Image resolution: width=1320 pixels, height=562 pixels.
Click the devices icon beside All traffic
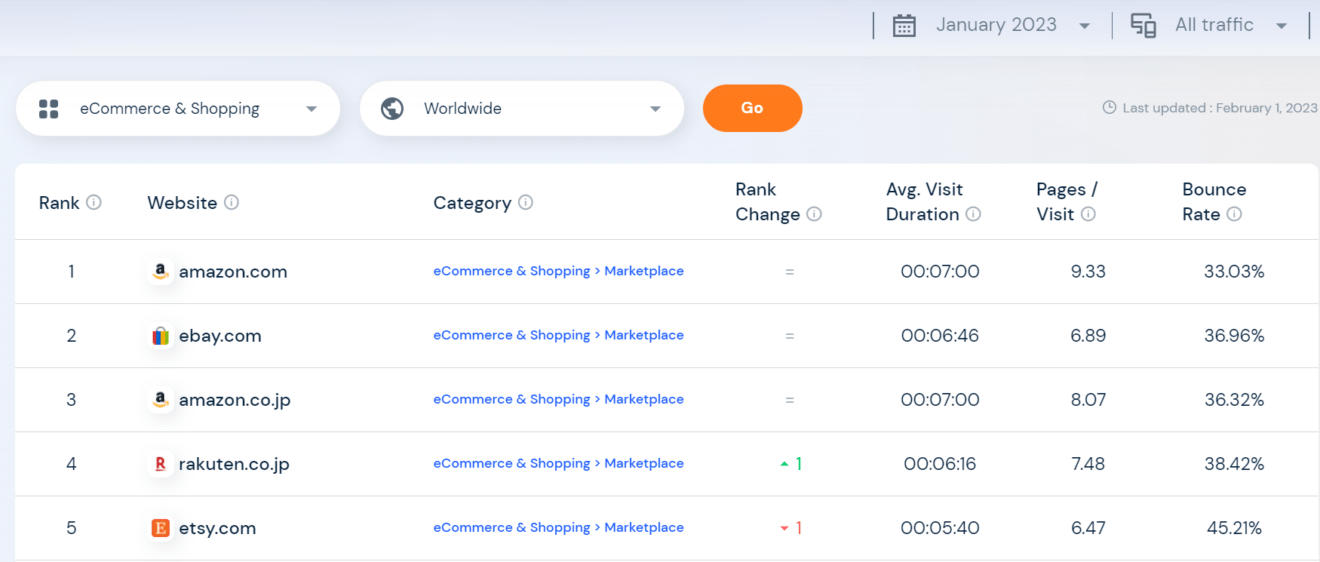point(1143,25)
